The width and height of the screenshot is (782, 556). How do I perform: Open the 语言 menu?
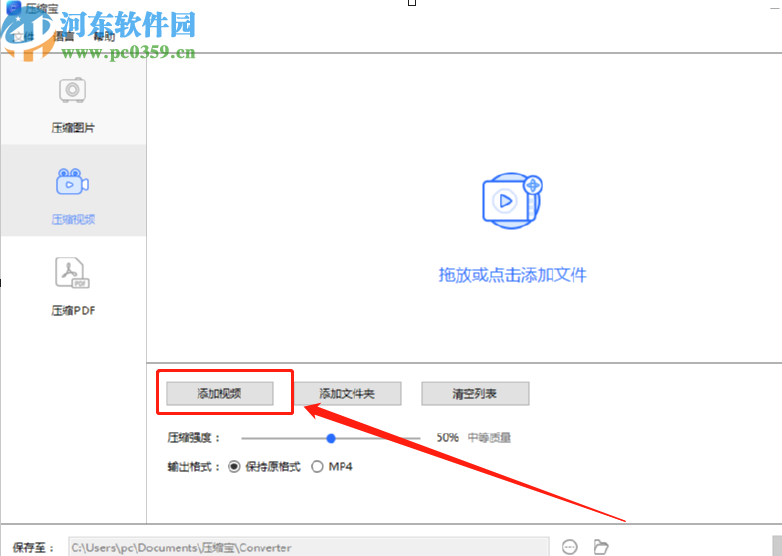[x=64, y=36]
